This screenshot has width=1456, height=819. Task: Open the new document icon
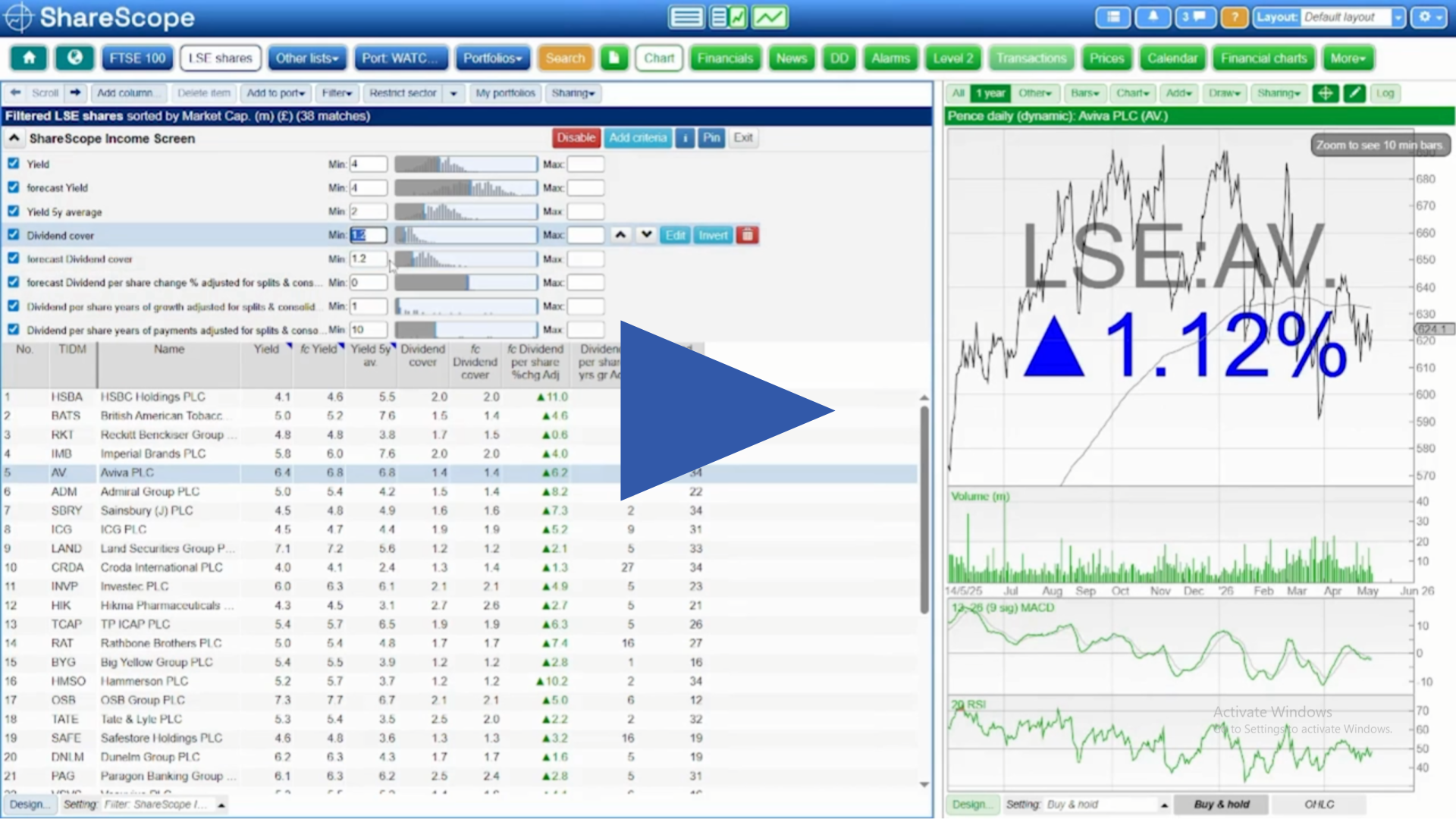click(x=614, y=58)
